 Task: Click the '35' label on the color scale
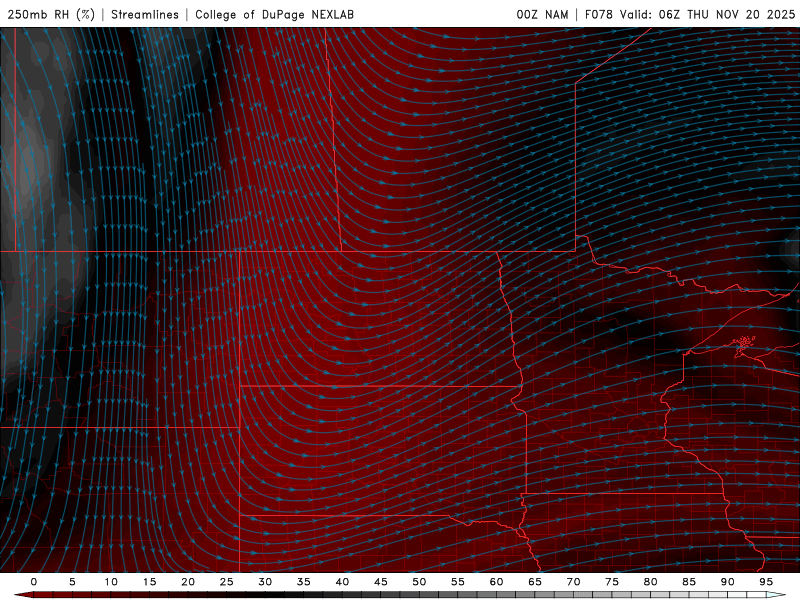304,582
